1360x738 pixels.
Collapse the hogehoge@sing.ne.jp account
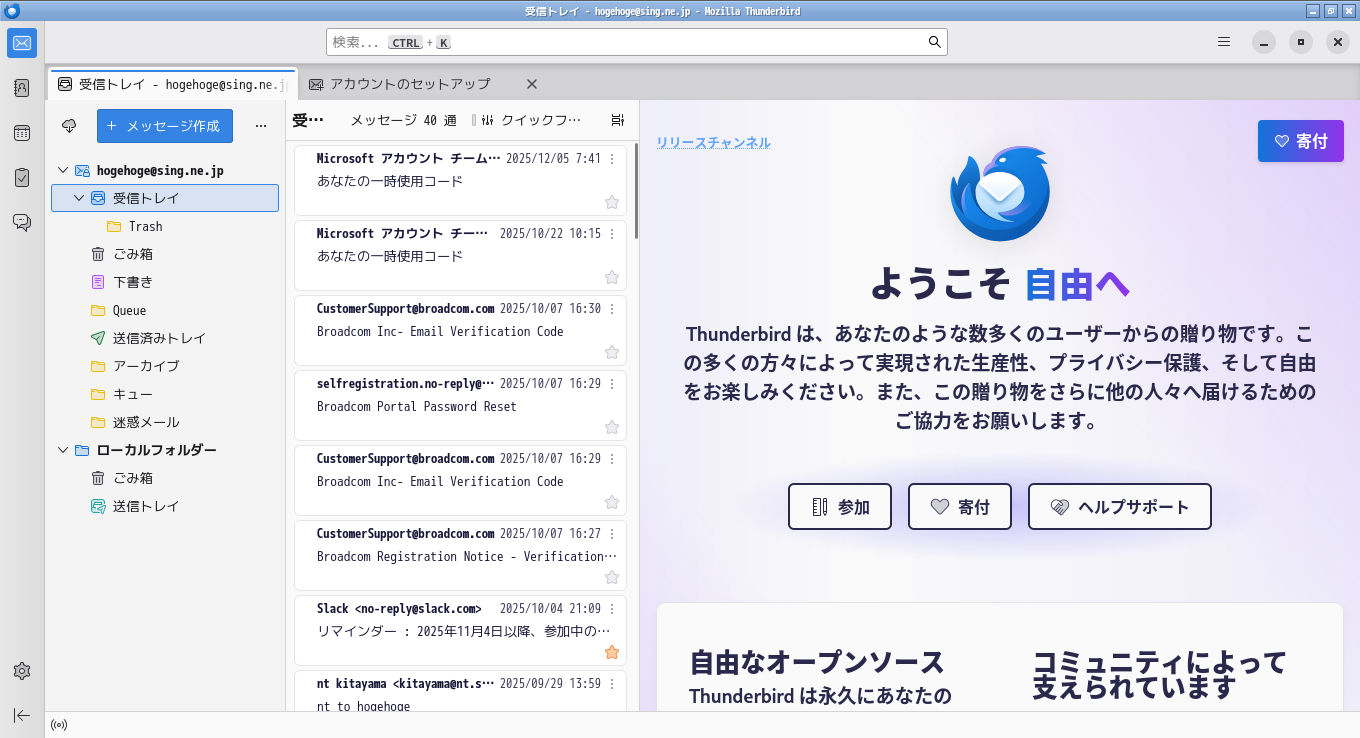click(x=63, y=170)
